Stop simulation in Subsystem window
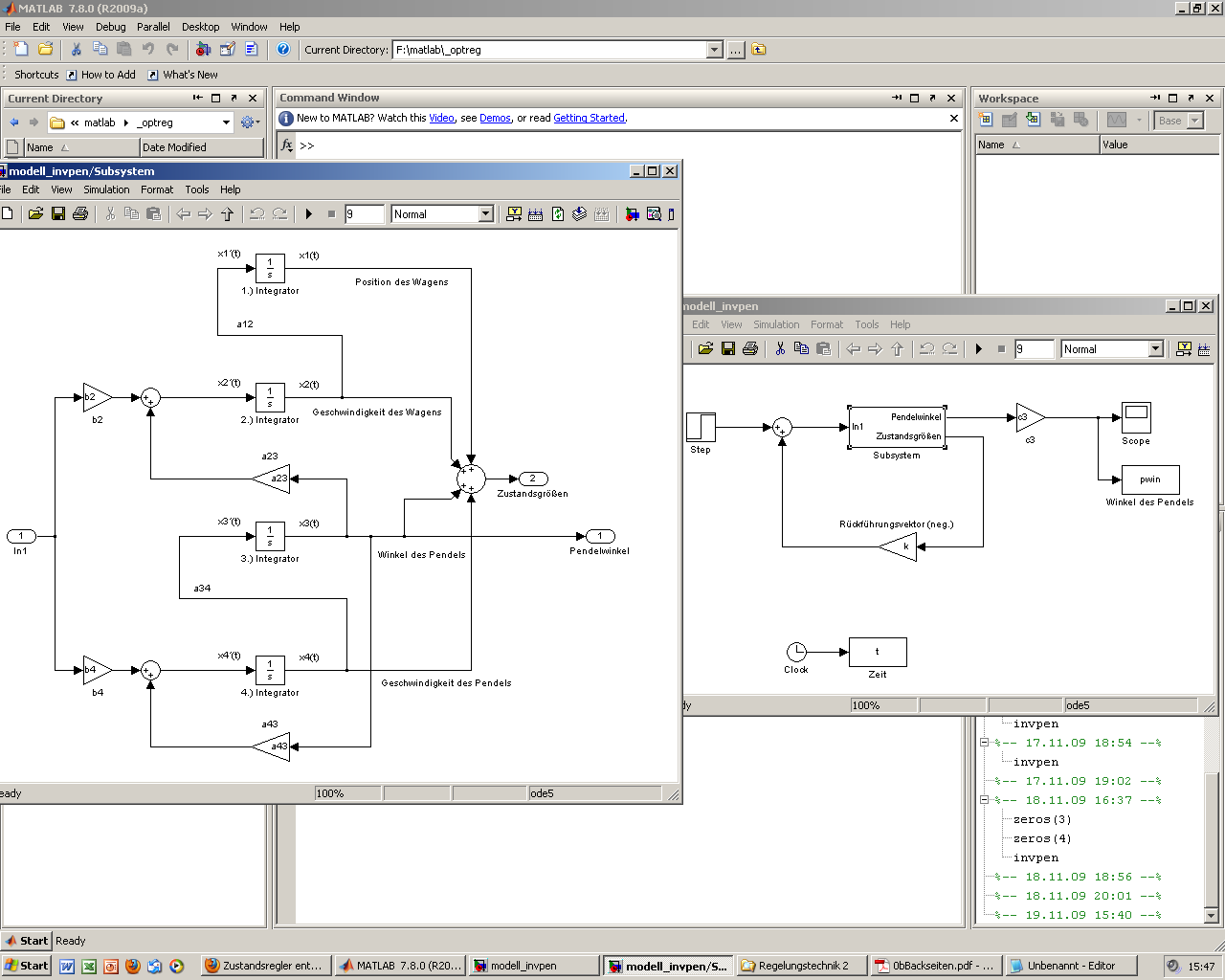 331,213
